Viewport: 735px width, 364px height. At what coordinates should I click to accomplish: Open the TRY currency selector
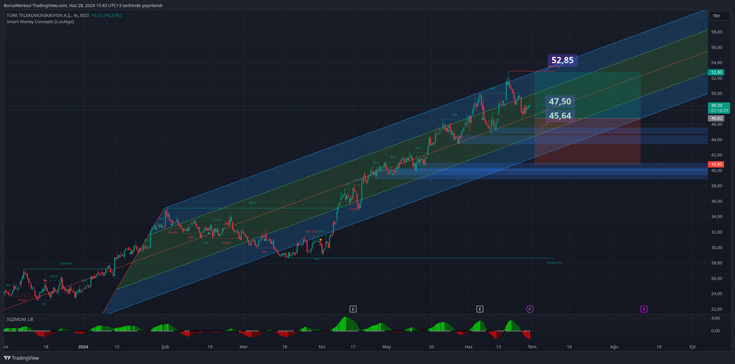tap(716, 16)
